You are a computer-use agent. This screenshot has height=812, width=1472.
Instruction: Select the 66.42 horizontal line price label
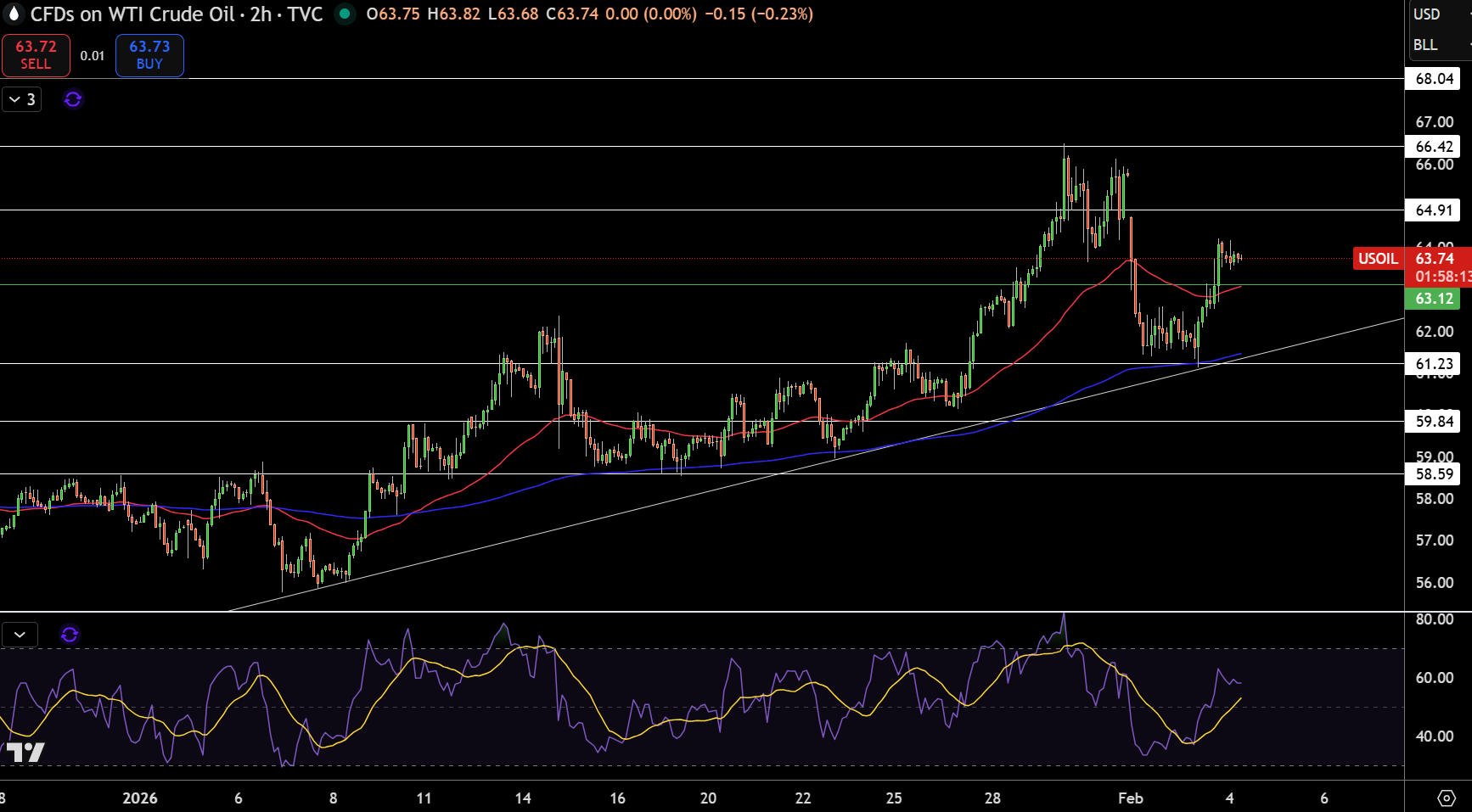point(1434,147)
